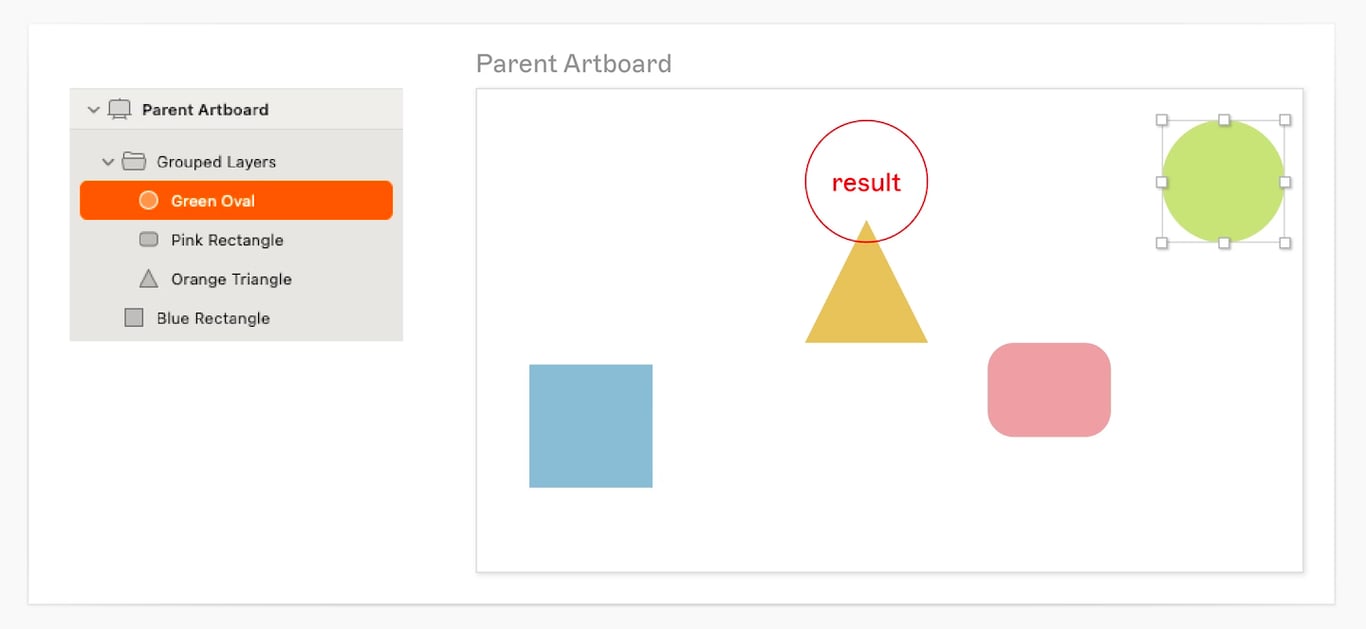Select the Green Oval layer name

tap(213, 201)
